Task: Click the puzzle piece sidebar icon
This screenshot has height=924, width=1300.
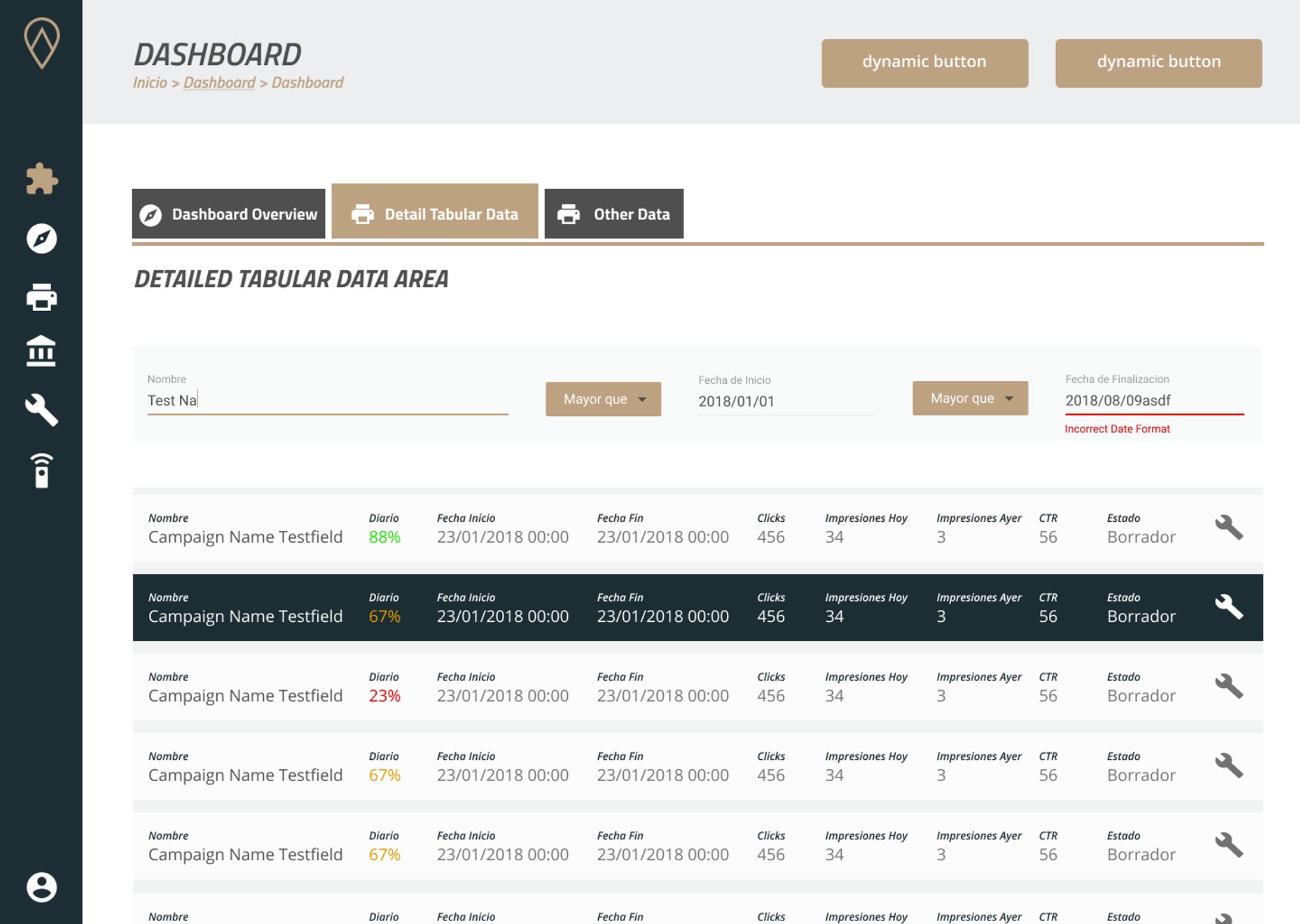Action: pyautogui.click(x=42, y=178)
